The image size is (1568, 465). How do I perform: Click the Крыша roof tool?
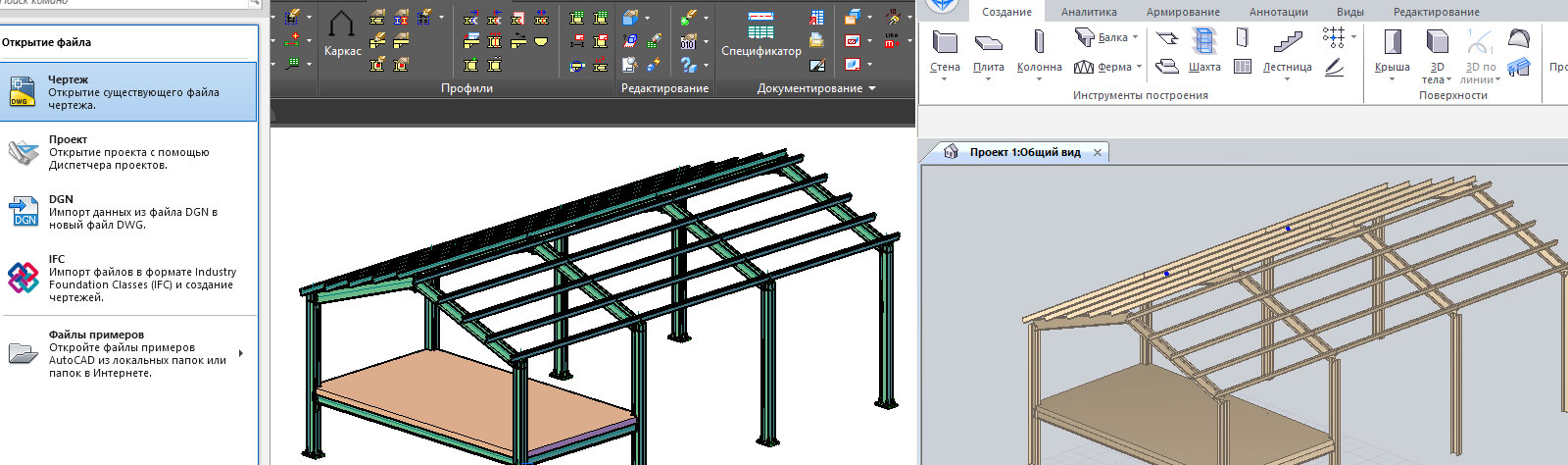coord(1392,51)
